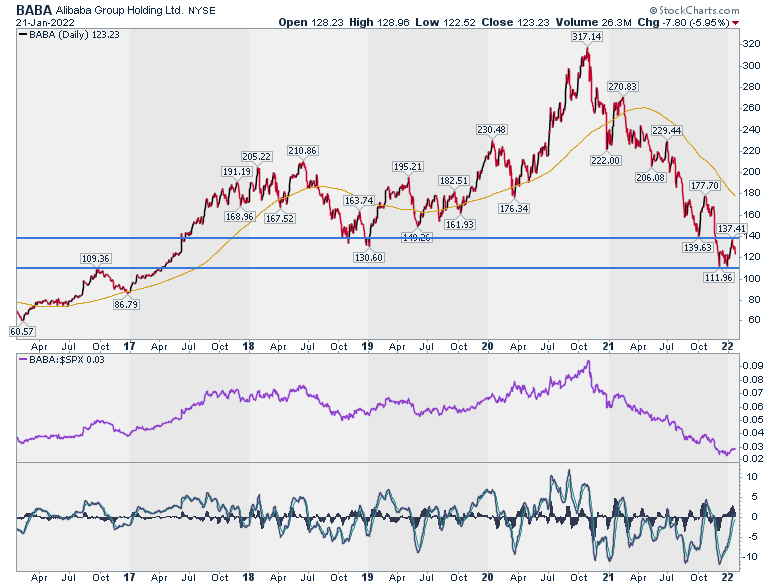
Task: Click the 20 year label on bottom axis
Action: 488,577
